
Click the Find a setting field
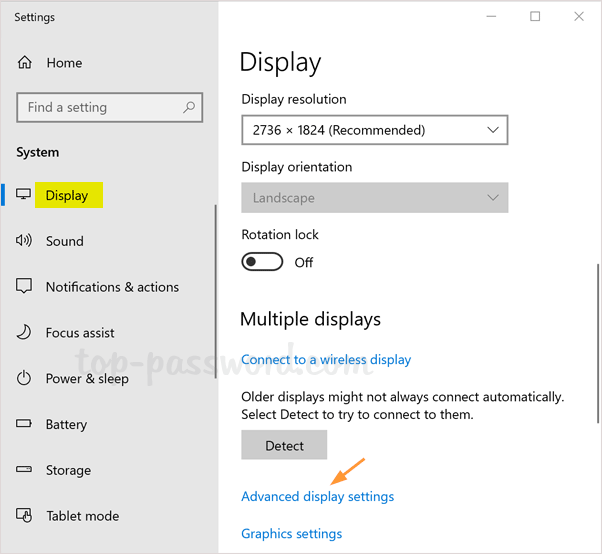coord(98,108)
